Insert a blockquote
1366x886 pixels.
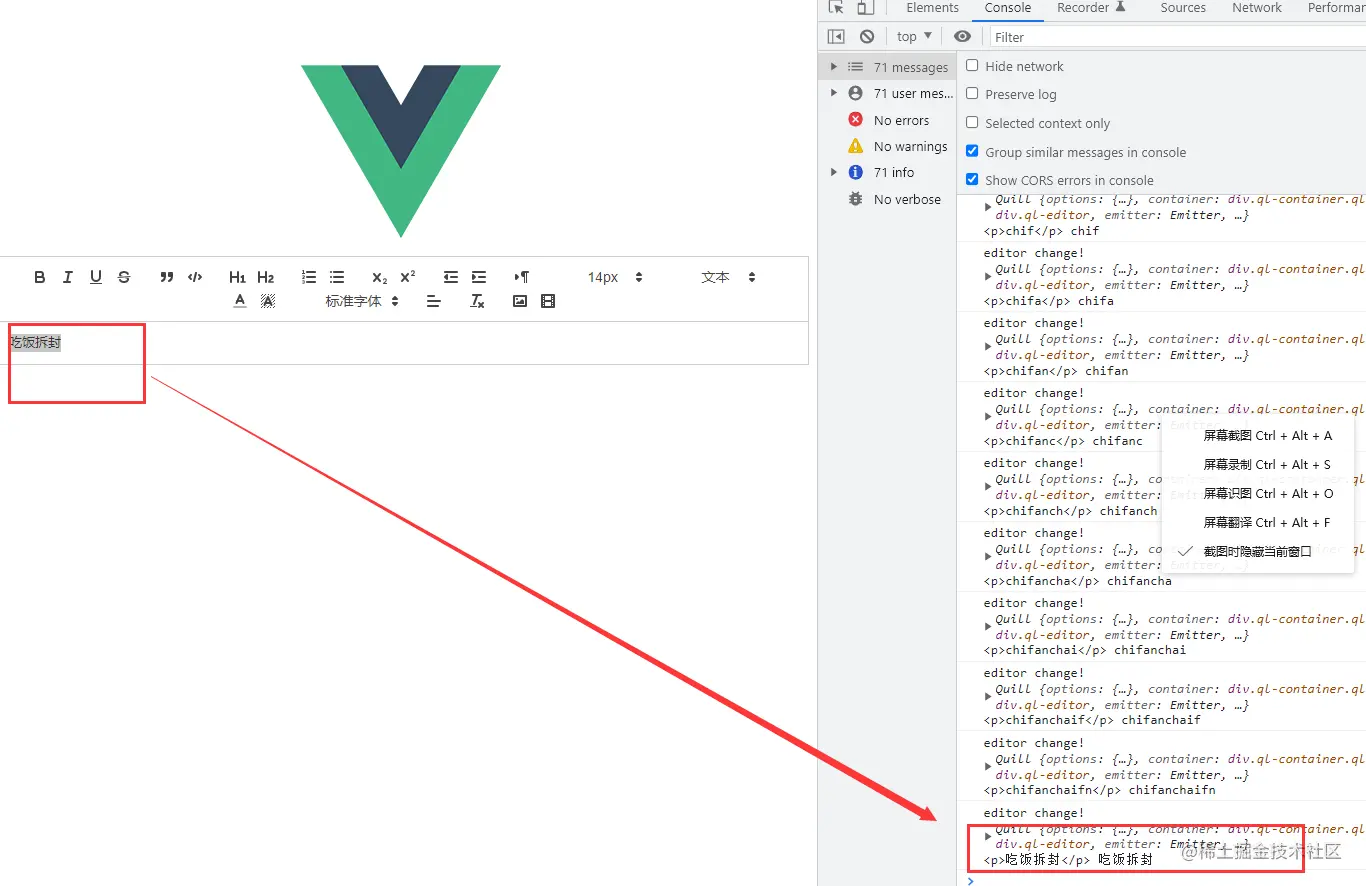[x=167, y=277]
